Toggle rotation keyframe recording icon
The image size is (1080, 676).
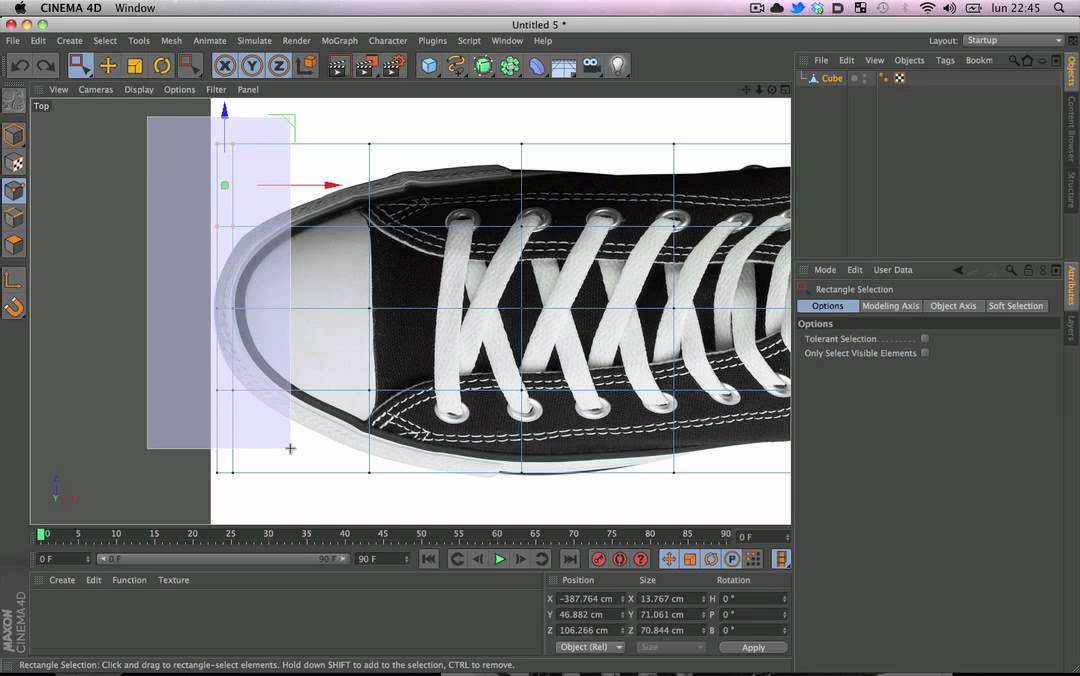pyautogui.click(x=712, y=560)
